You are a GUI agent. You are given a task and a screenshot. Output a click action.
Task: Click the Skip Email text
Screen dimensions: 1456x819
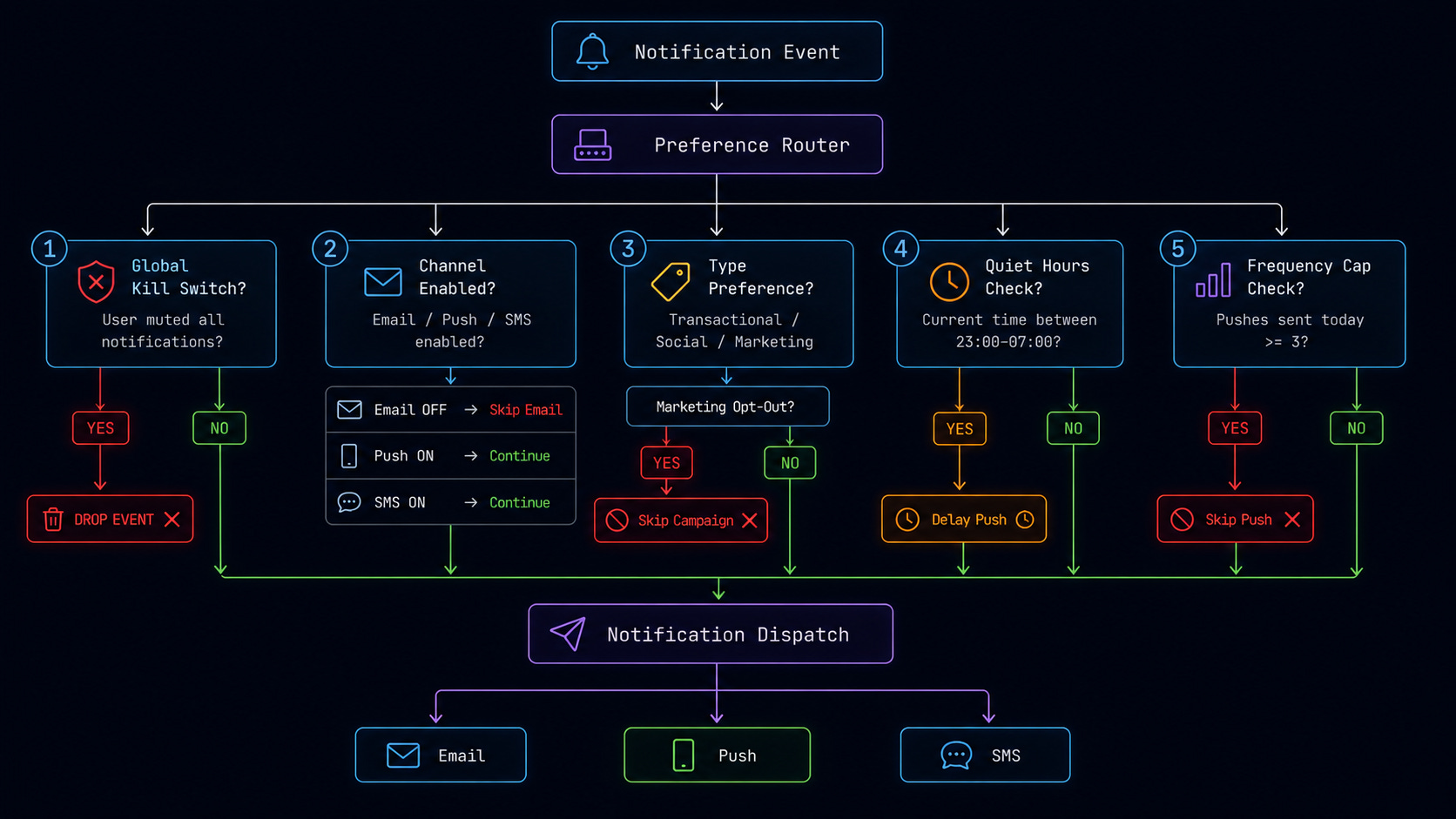[x=526, y=410]
